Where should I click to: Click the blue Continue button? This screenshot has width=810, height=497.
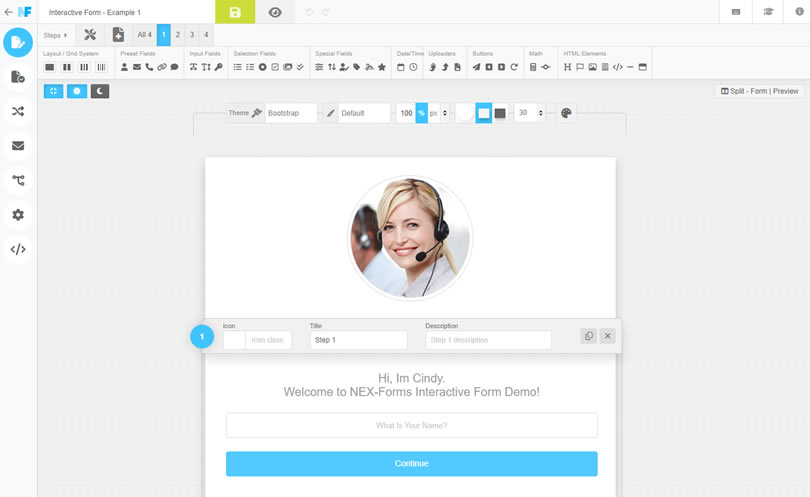(412, 463)
